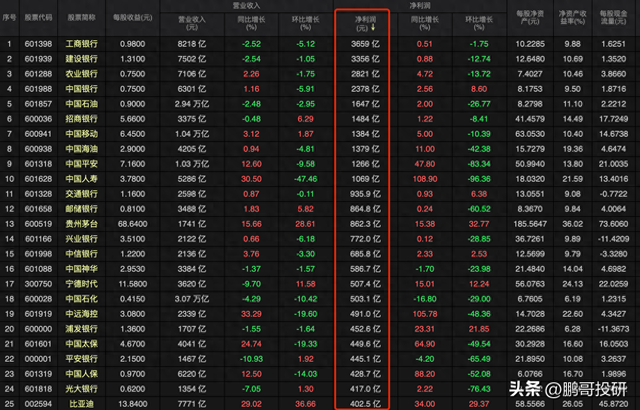Screen dimensions: 640x410
Task: Select stock code 000001
Action: coord(38,359)
